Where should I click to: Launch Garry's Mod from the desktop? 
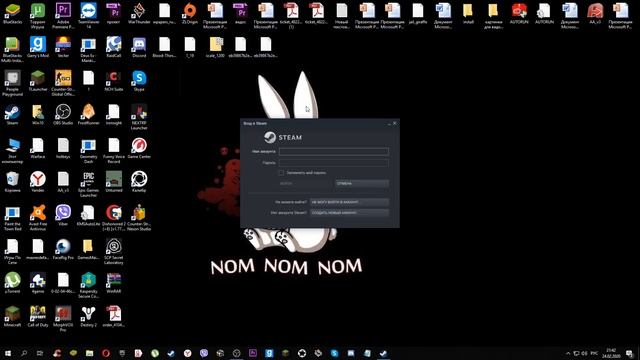point(38,47)
